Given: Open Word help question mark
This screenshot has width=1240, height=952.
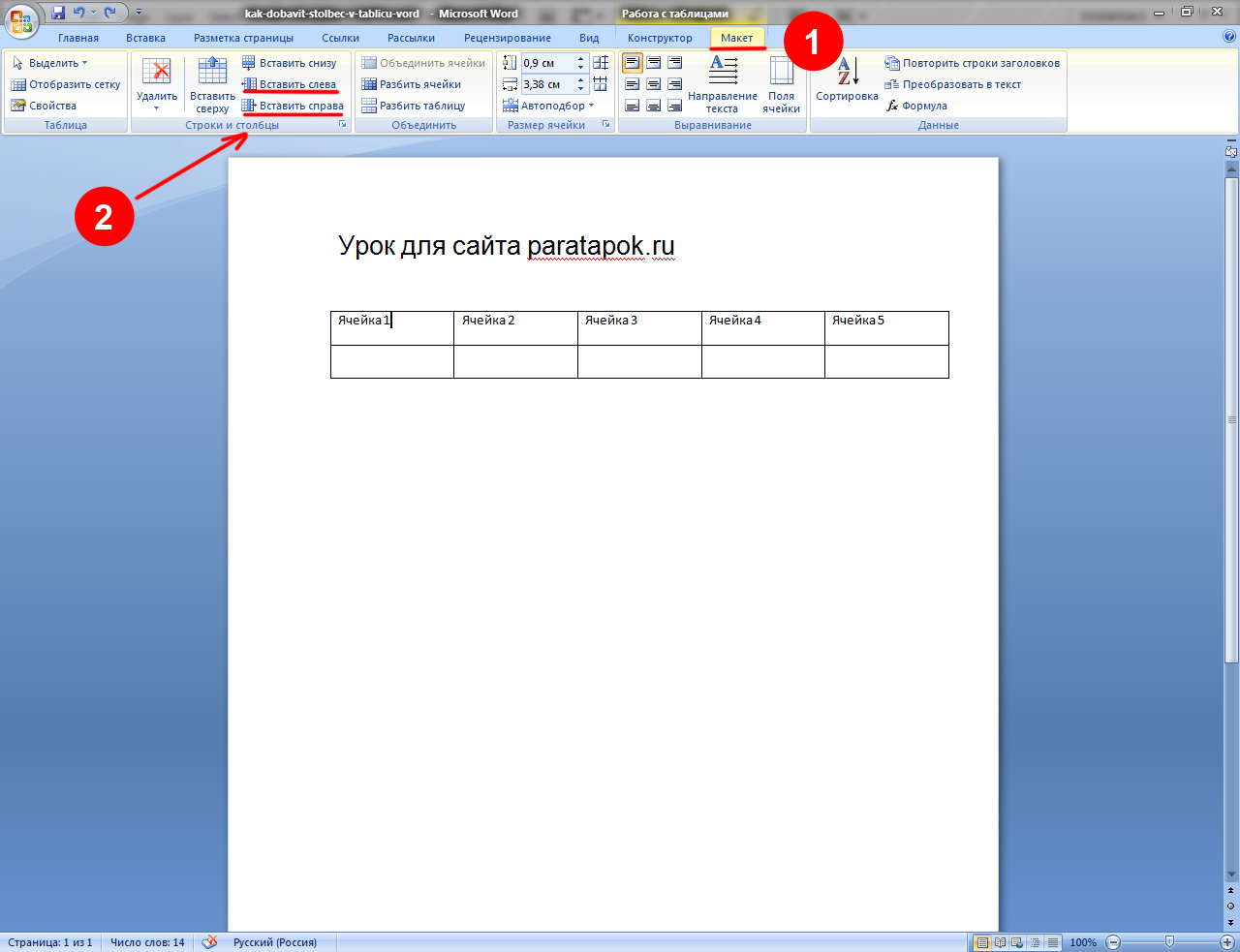Looking at the screenshot, I should click(1229, 37).
